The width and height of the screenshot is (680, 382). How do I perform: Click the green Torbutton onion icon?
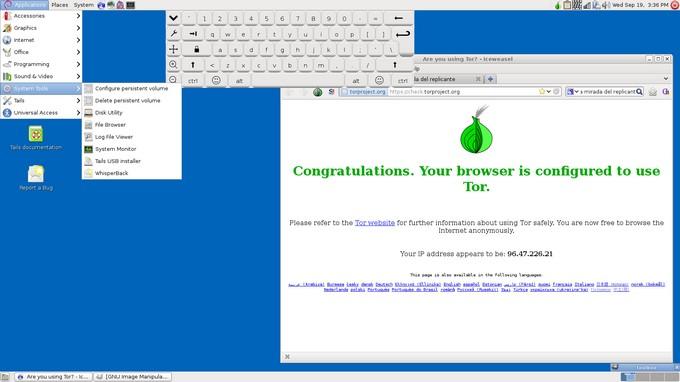point(317,92)
